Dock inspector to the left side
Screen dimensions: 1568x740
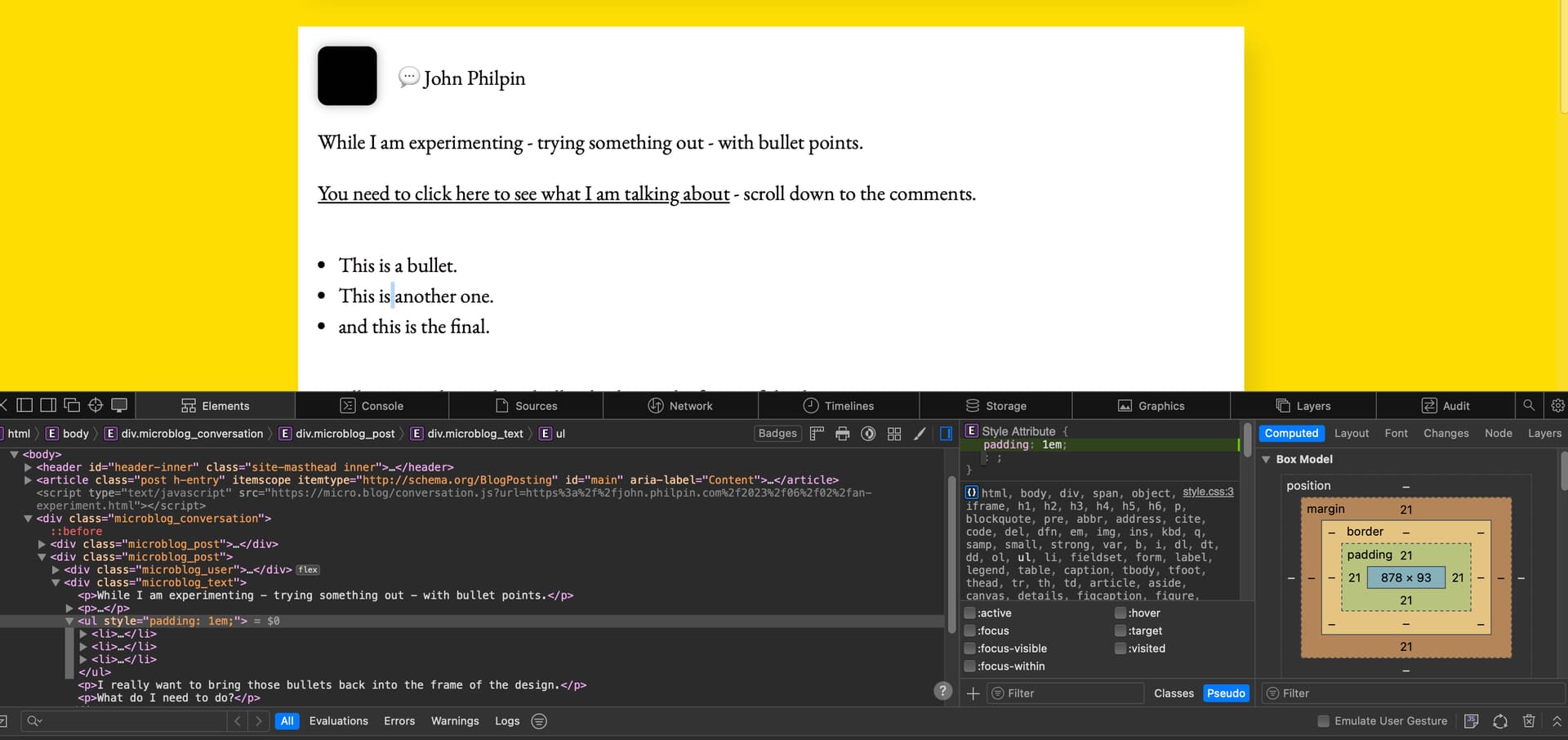click(x=24, y=405)
